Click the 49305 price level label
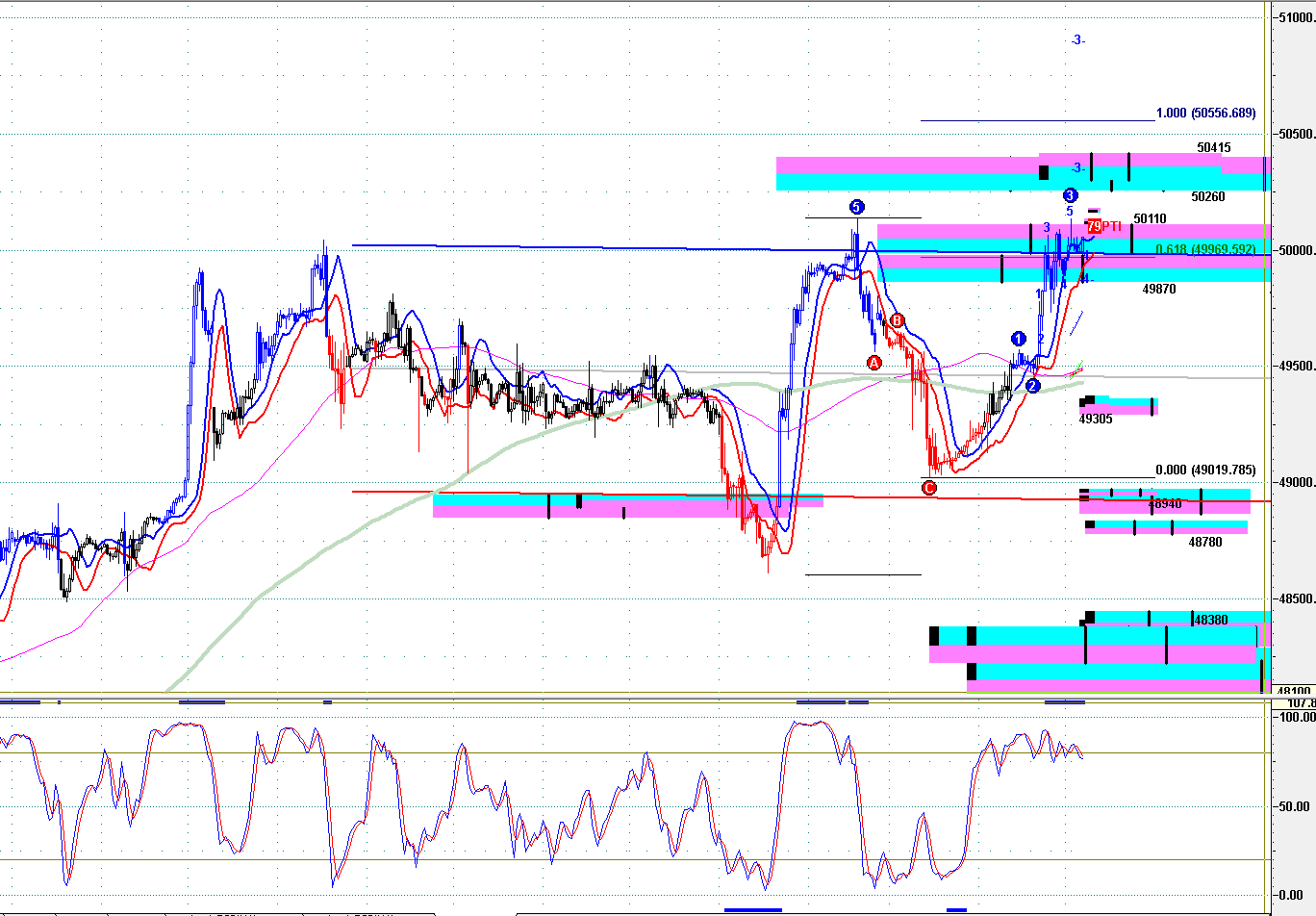 (x=1096, y=420)
